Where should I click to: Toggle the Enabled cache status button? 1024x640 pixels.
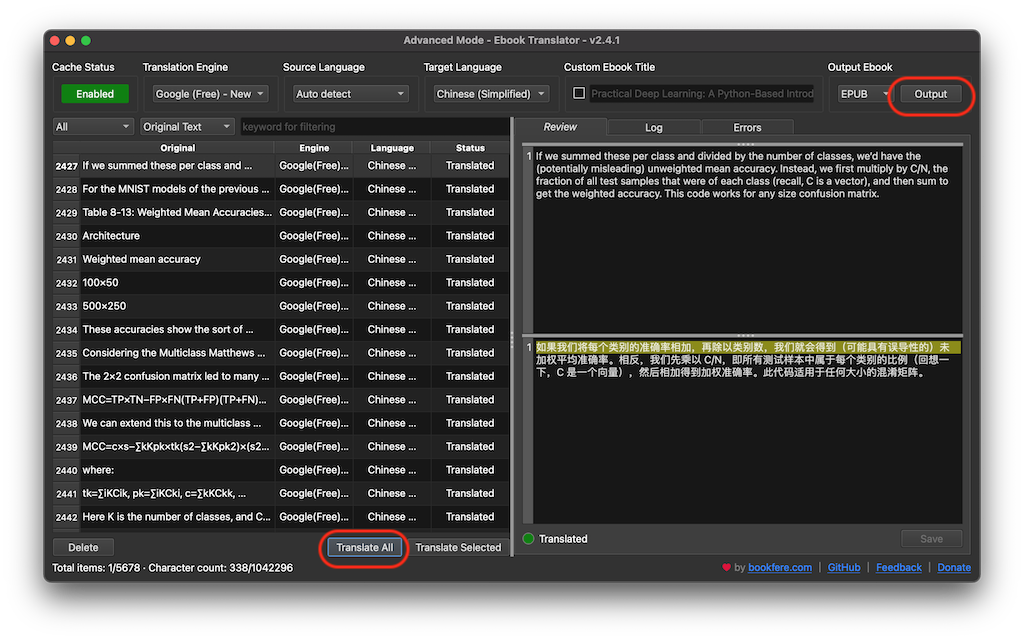pos(95,93)
